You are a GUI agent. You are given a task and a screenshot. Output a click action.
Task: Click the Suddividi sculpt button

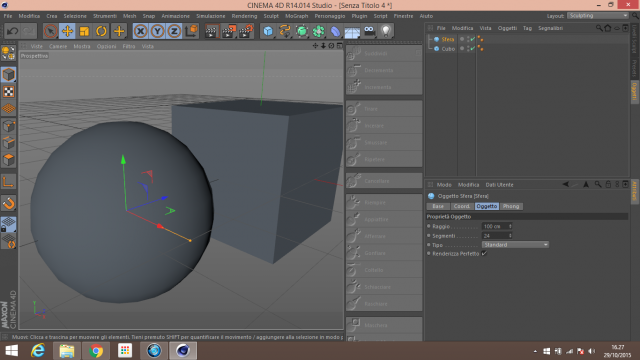(x=384, y=53)
